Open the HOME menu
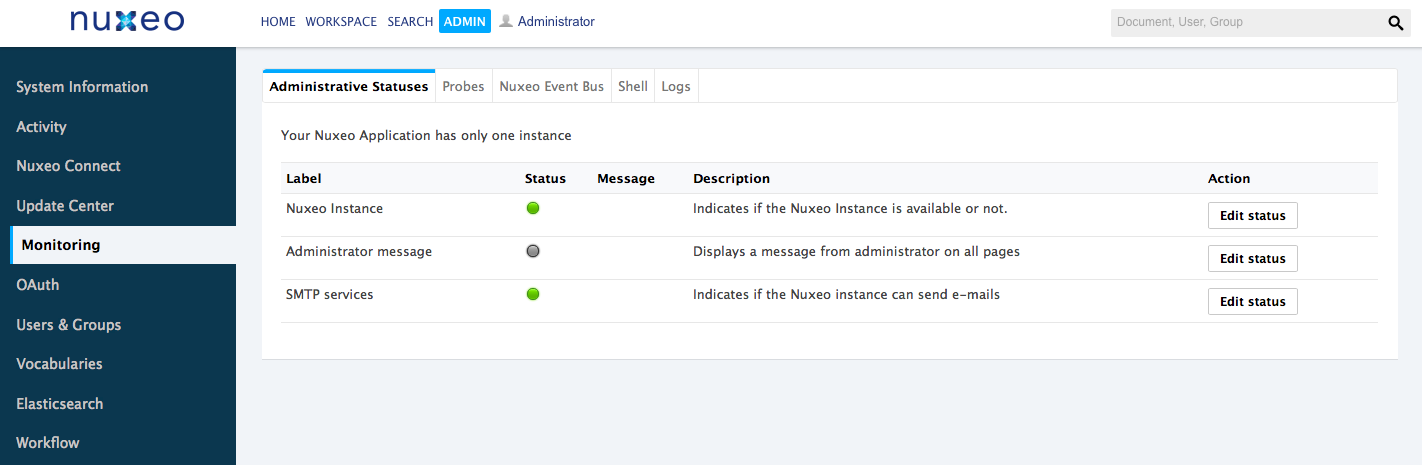 tap(278, 21)
